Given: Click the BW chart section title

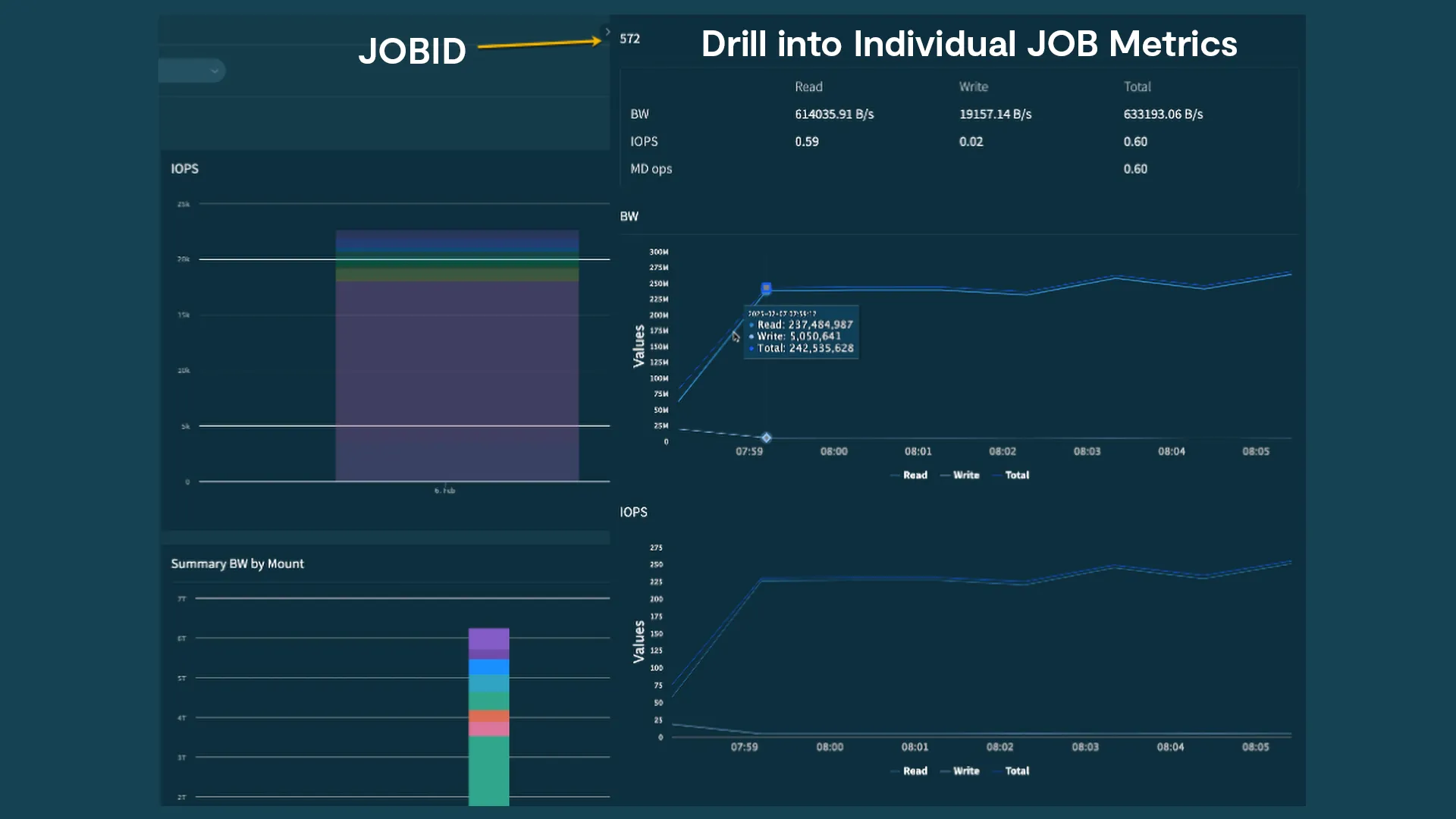Looking at the screenshot, I should pos(629,217).
